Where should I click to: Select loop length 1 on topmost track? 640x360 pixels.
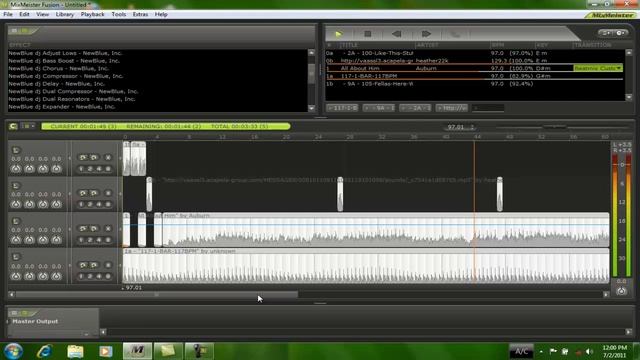pos(81,169)
